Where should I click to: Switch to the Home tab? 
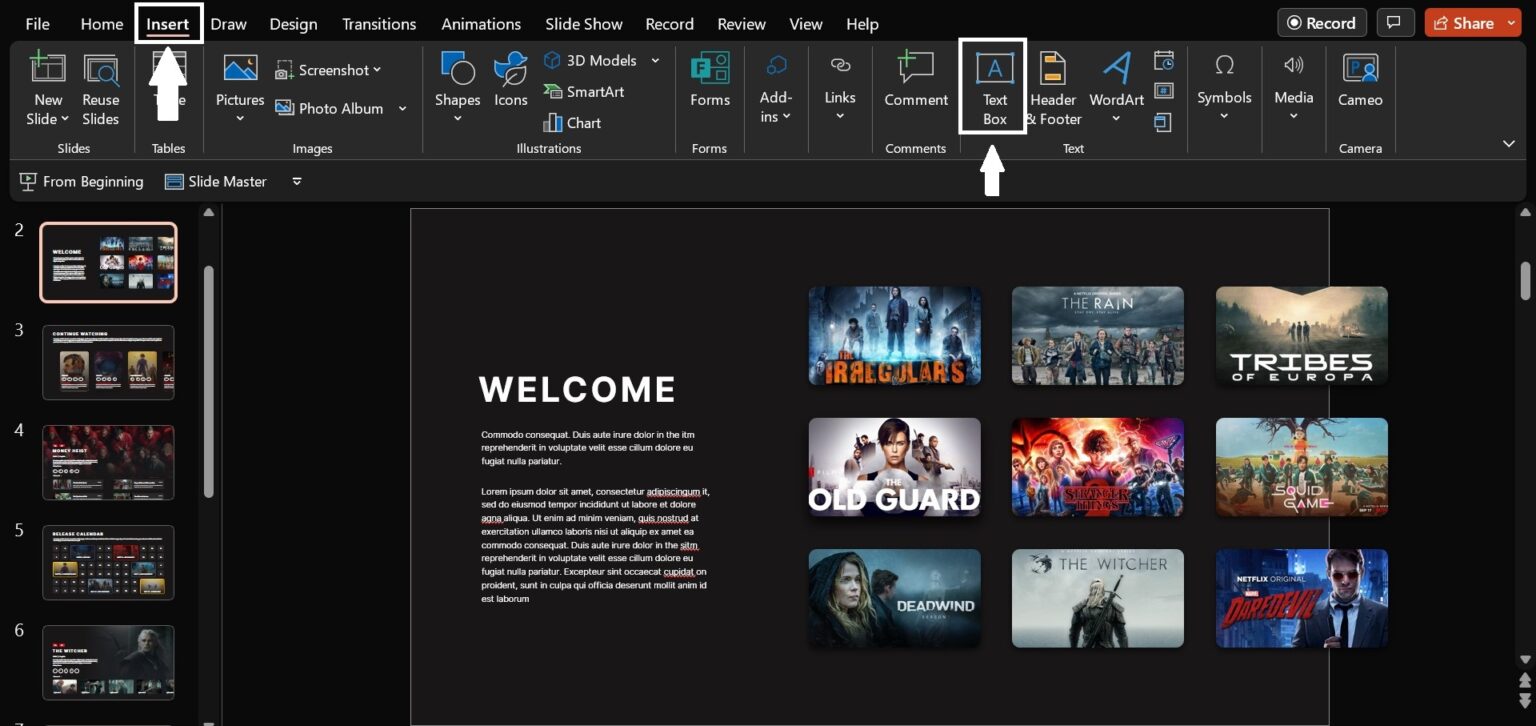[x=101, y=24]
